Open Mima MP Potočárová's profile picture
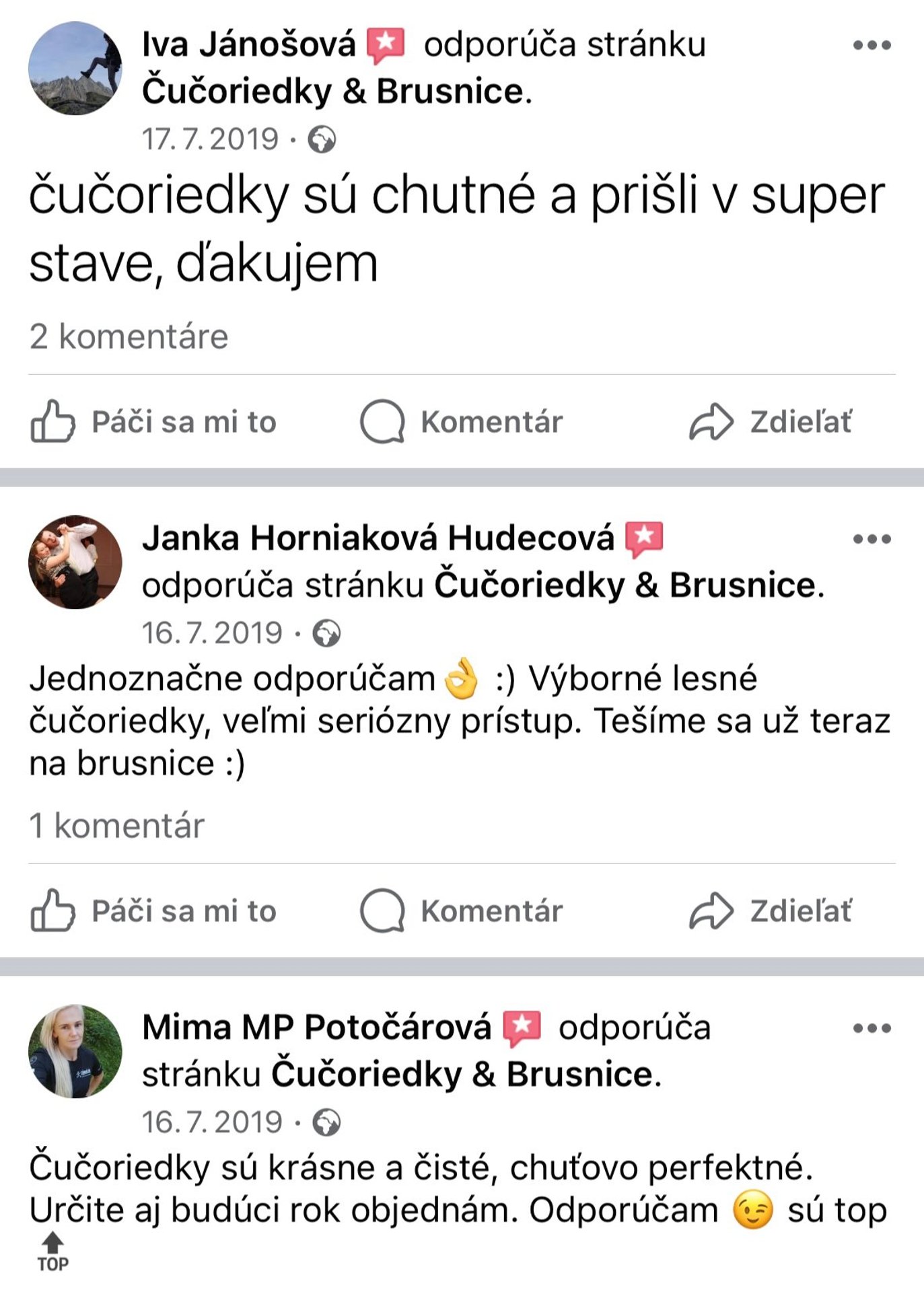Viewport: 924px width, 1292px height. (x=75, y=1051)
